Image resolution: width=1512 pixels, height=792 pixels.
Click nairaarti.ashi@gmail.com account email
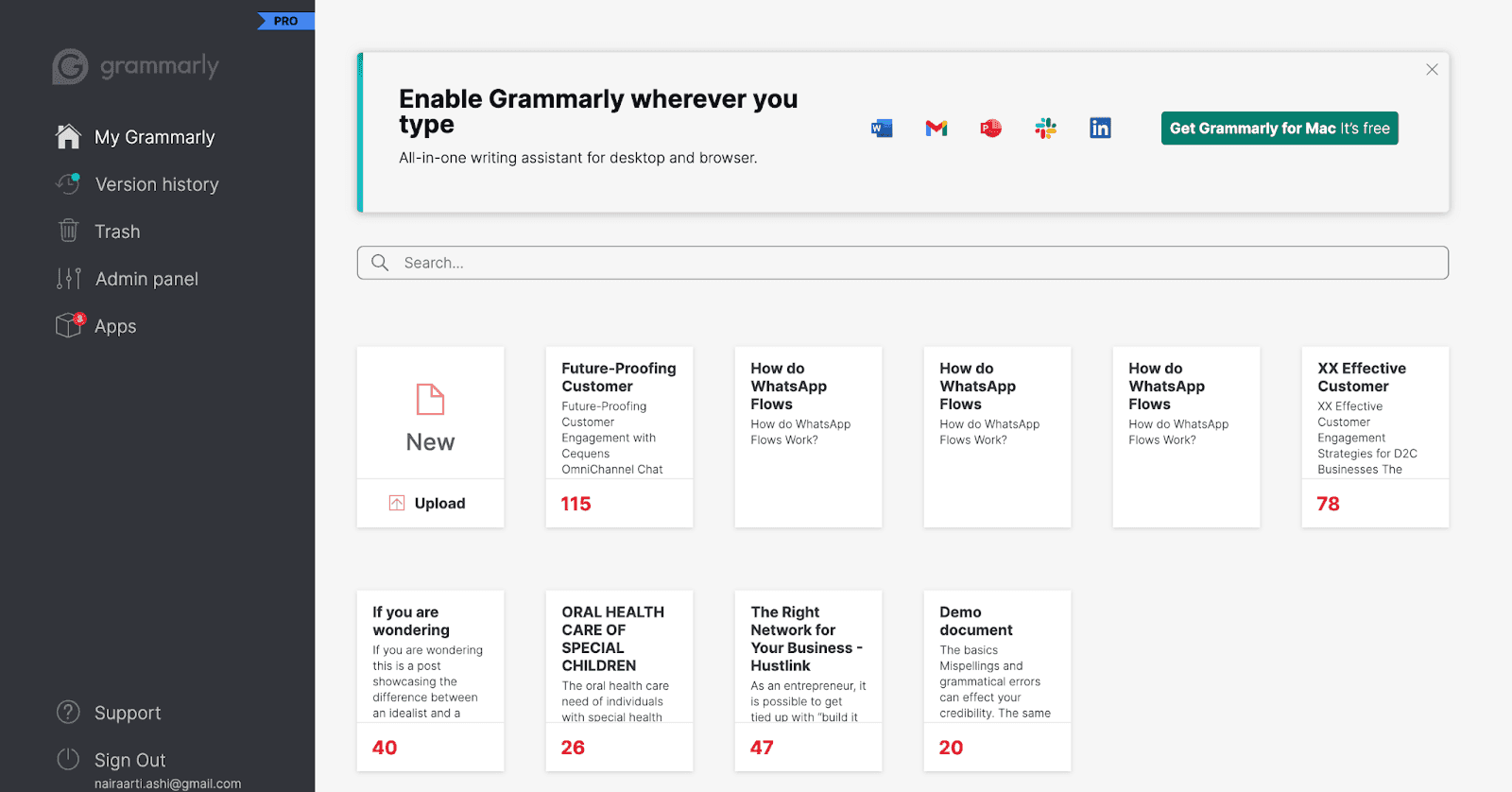coord(167,783)
